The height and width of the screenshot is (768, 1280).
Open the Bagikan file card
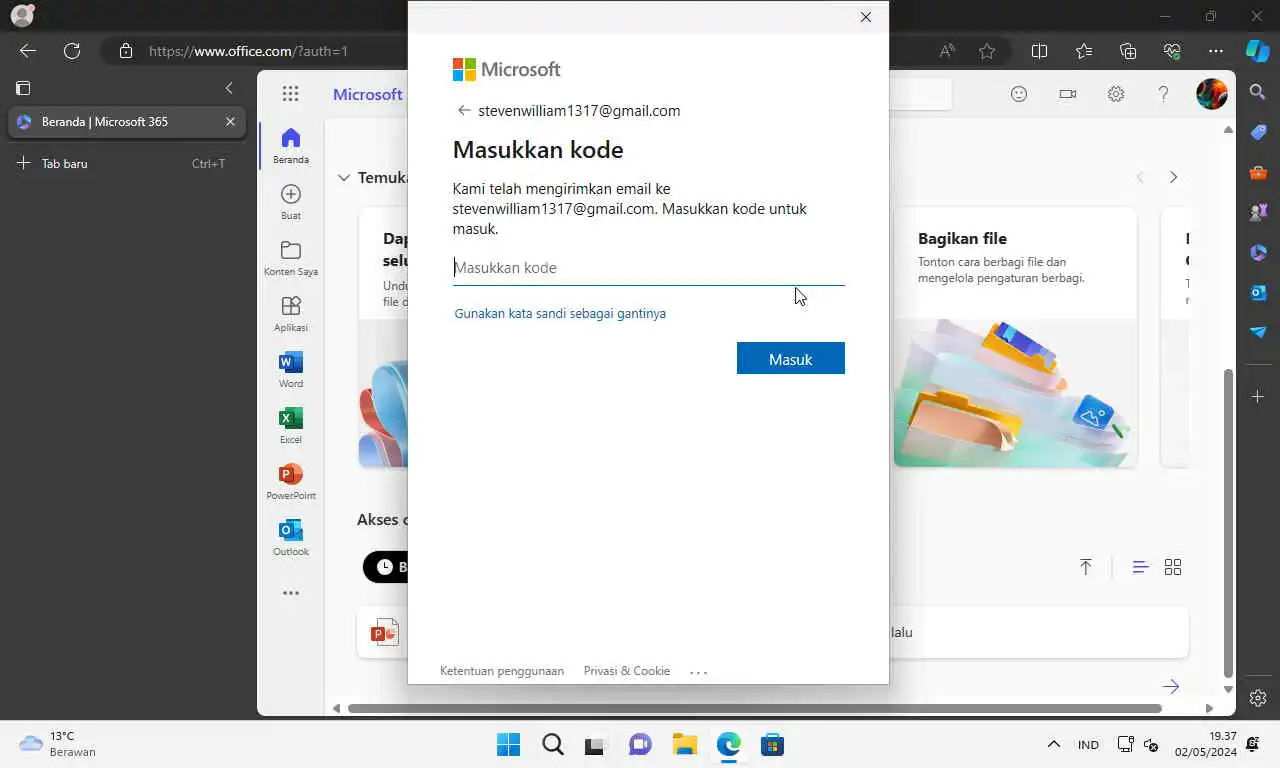1015,338
